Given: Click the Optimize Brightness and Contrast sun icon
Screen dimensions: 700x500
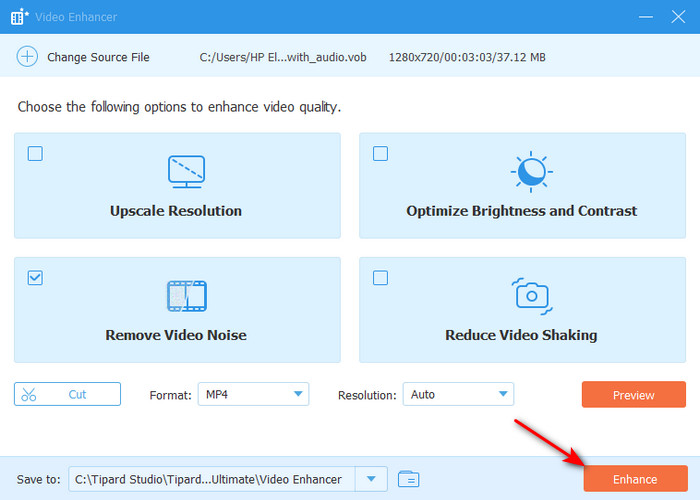Looking at the screenshot, I should point(530,172).
